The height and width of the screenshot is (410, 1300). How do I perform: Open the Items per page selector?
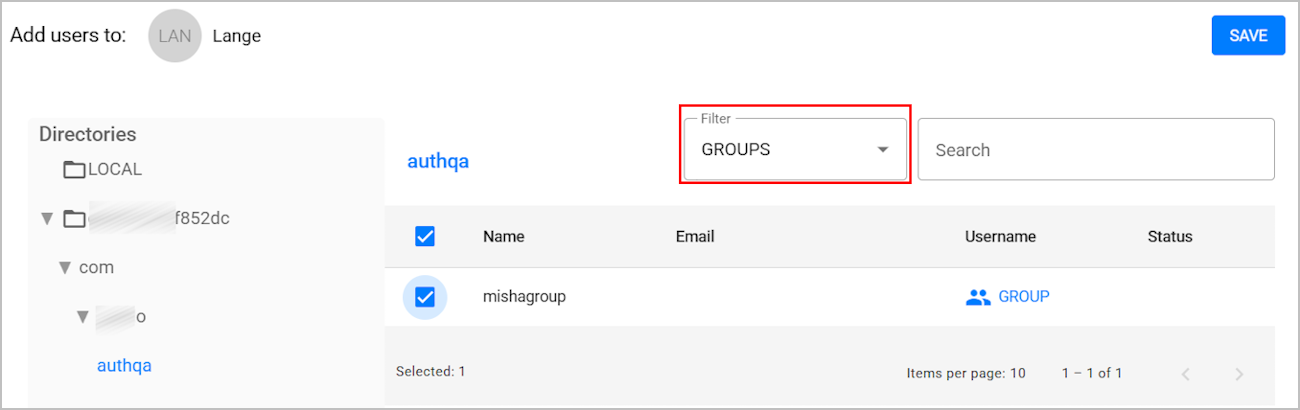pos(966,373)
